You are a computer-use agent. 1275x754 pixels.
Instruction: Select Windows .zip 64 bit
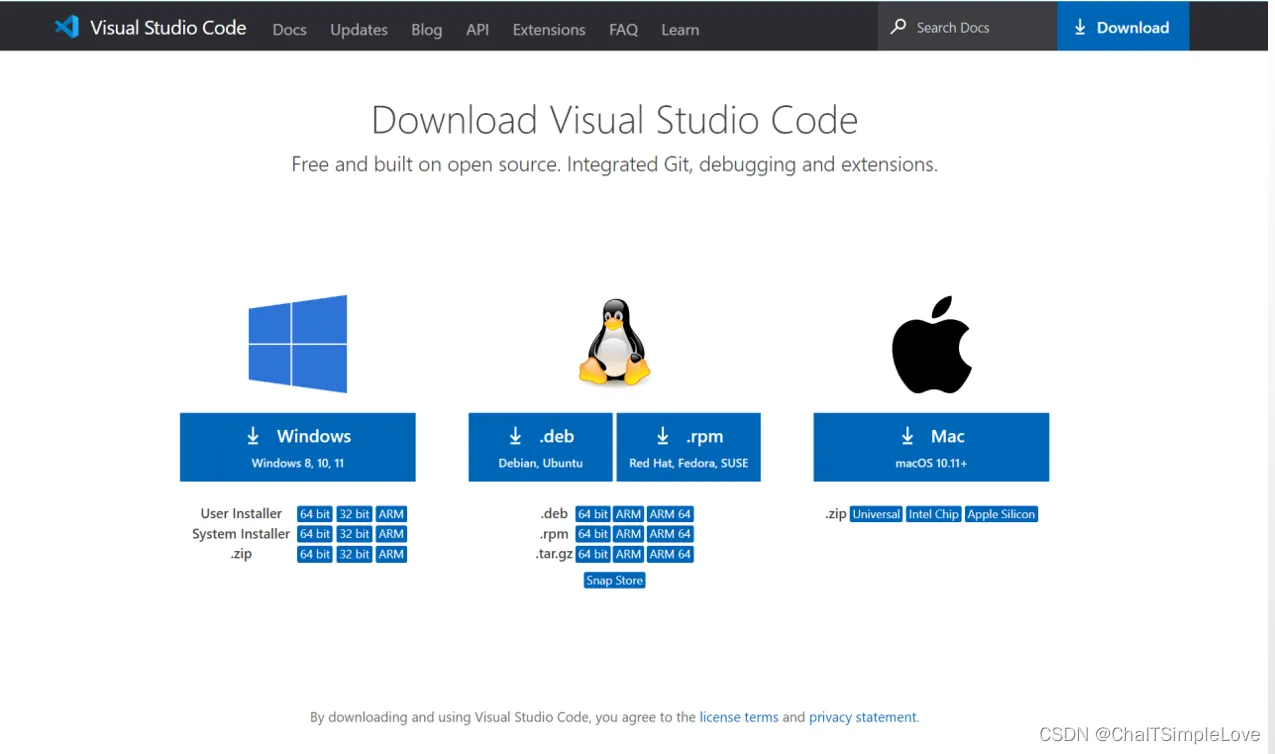[x=315, y=554]
